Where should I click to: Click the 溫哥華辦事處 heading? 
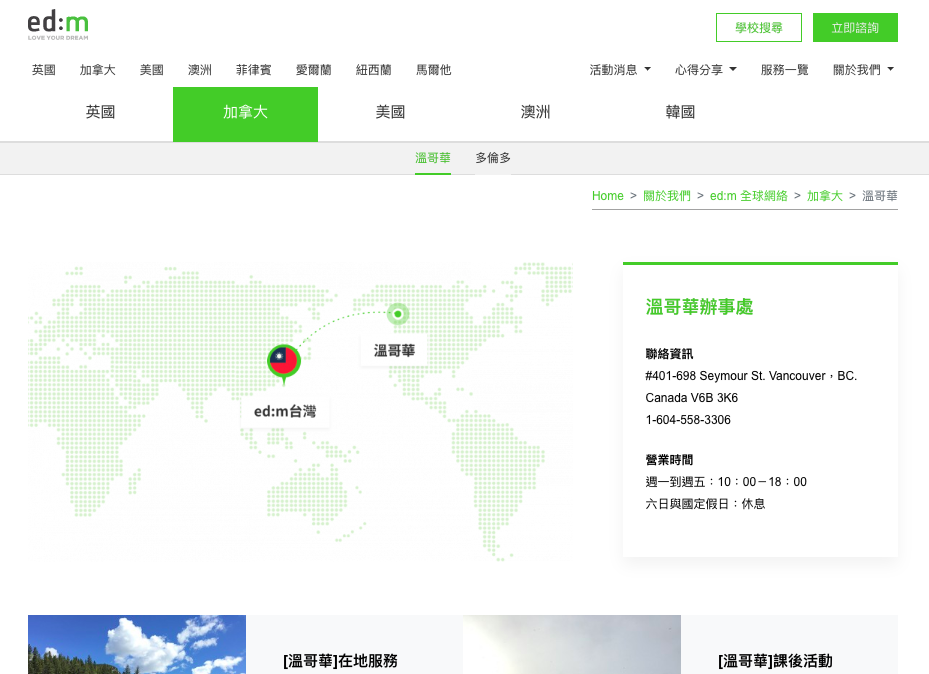click(x=699, y=307)
